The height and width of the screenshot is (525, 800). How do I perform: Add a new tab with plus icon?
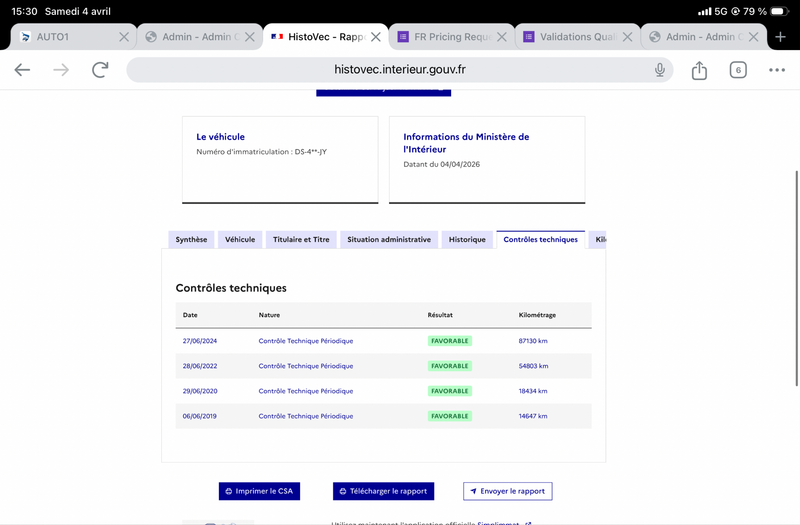coord(781,37)
